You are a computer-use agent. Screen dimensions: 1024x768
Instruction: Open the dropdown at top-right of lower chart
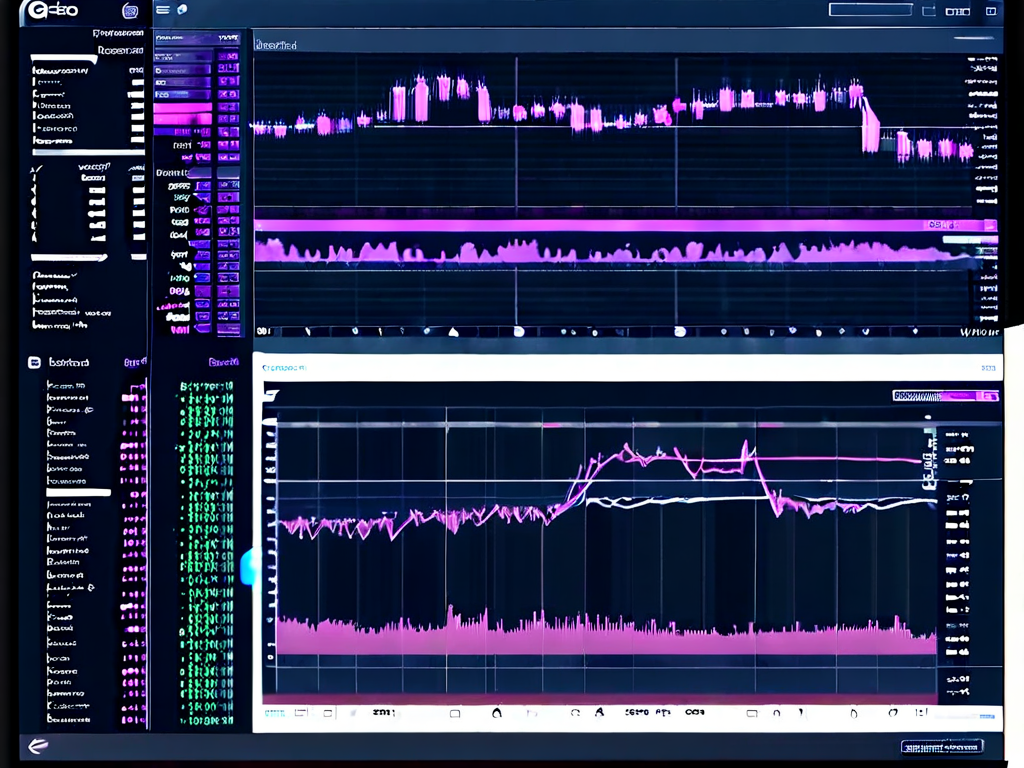[x=945, y=396]
